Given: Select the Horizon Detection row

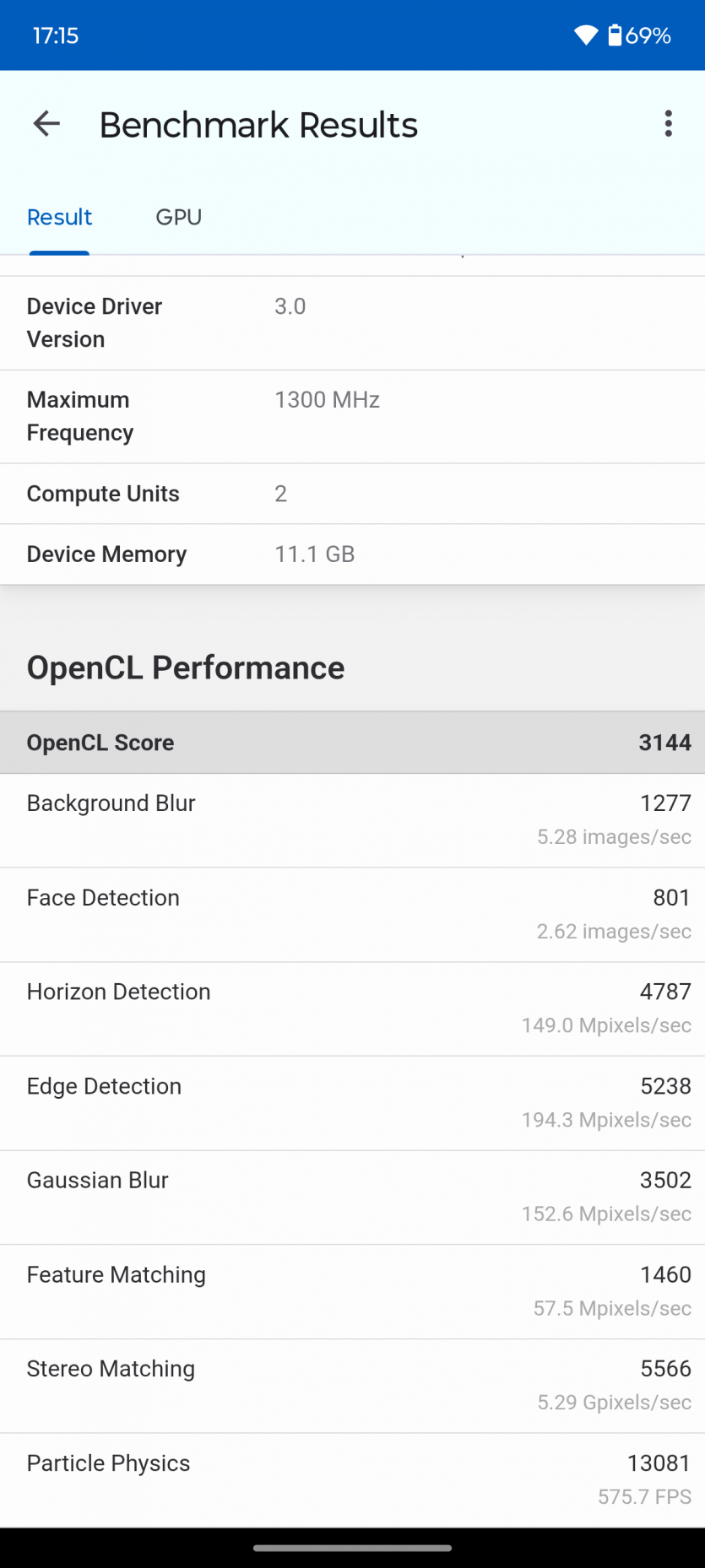Looking at the screenshot, I should click(352, 1008).
